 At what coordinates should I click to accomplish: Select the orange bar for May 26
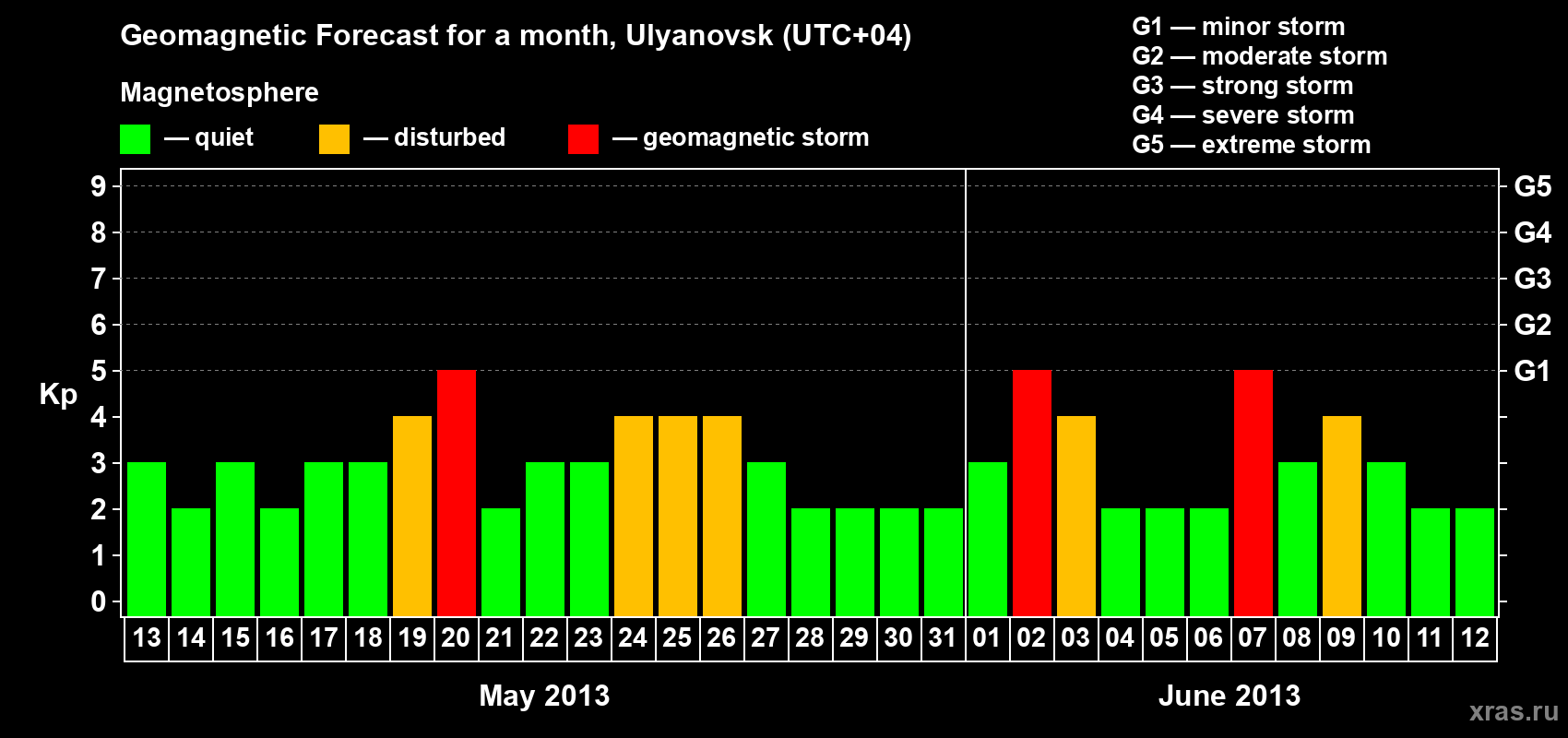722,516
